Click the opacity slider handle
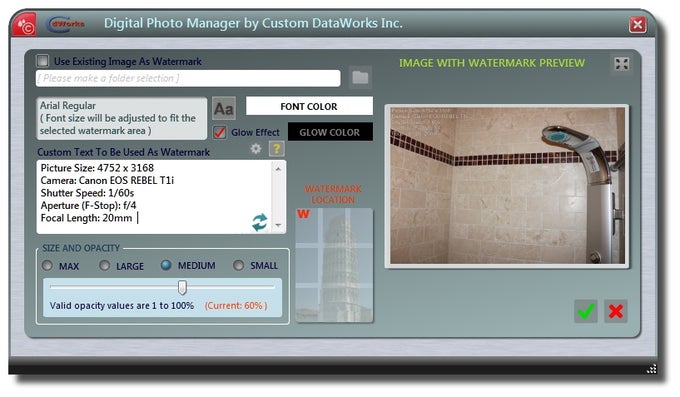 (183, 287)
